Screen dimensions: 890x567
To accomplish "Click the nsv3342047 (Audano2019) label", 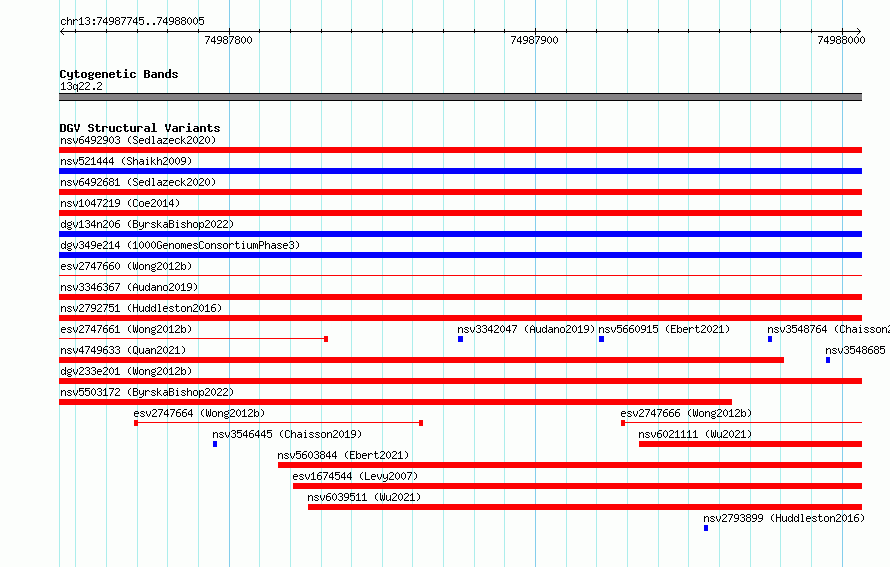I will (526, 329).
